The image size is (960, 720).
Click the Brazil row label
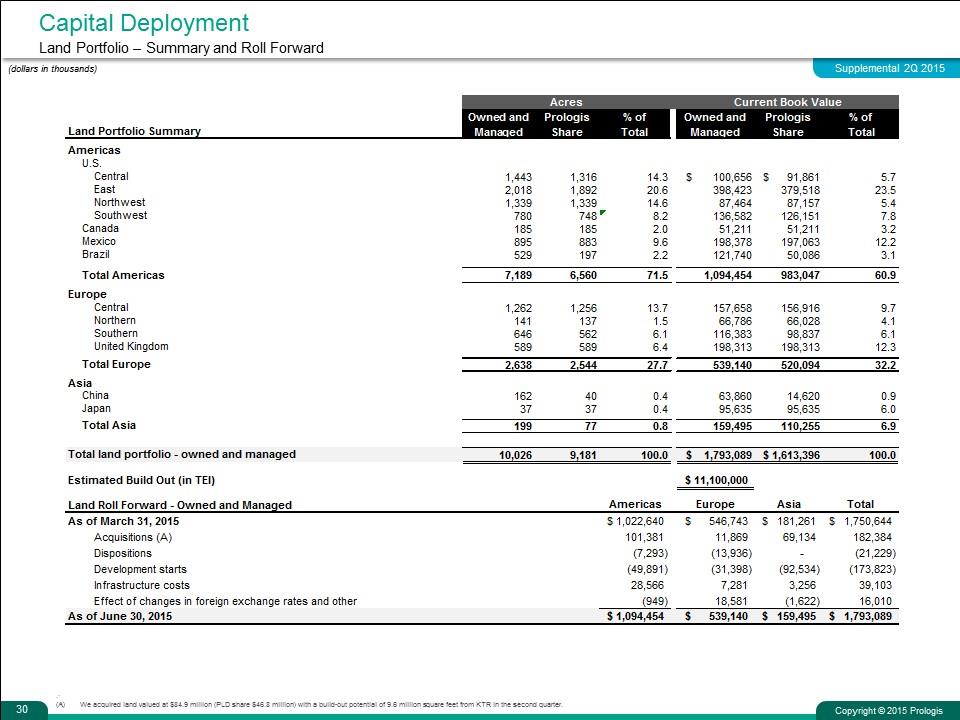96,254
